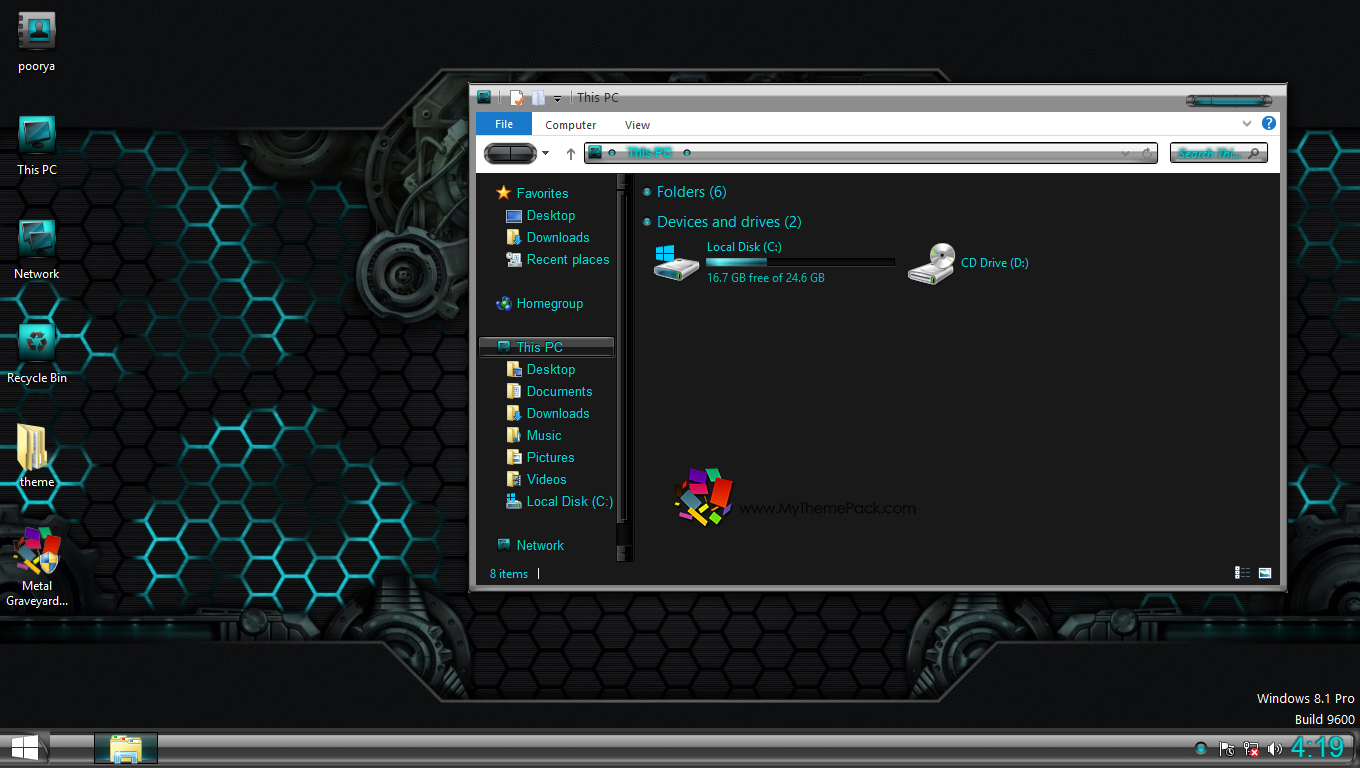Viewport: 1360px width, 768px height.
Task: Select the Metal Graveyard installer desktop icon
Action: click(37, 551)
